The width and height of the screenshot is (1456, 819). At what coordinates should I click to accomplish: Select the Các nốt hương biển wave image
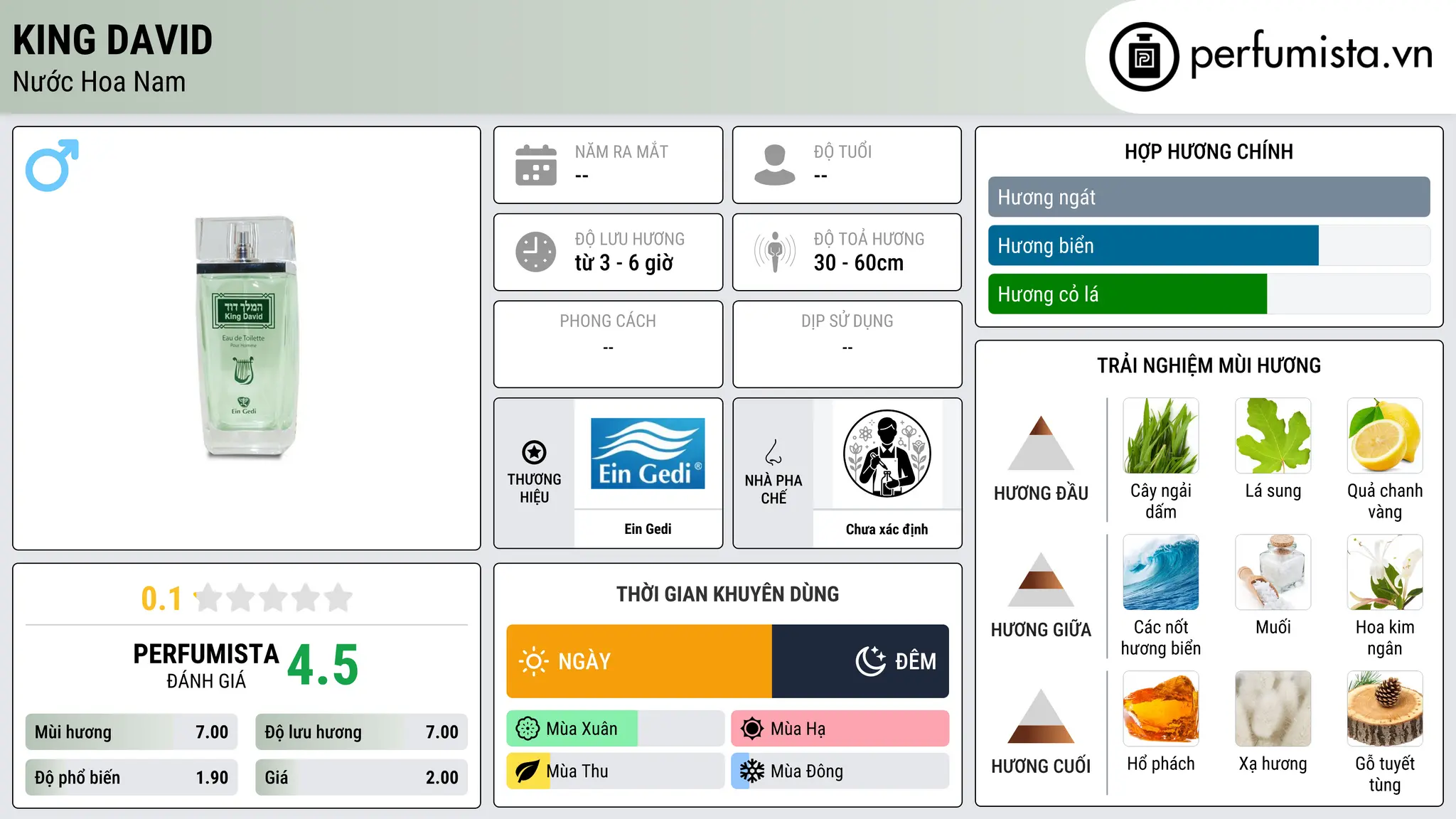1161,572
